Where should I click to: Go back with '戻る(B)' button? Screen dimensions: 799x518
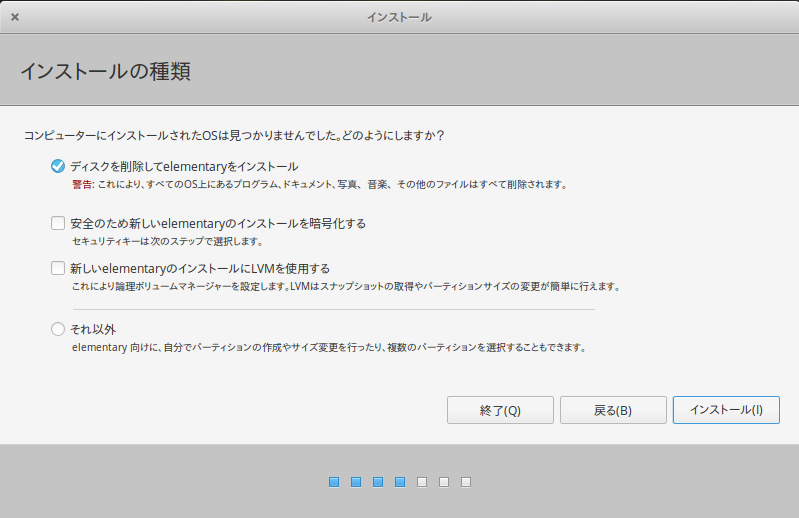tap(613, 410)
